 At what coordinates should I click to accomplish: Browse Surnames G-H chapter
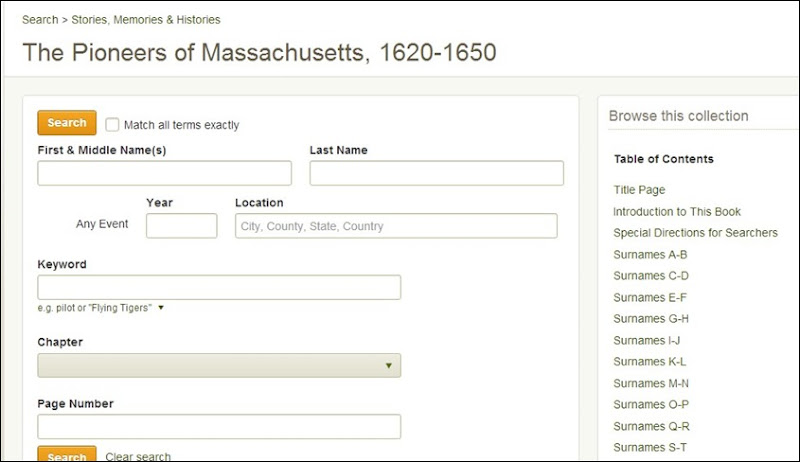pyautogui.click(x=651, y=319)
